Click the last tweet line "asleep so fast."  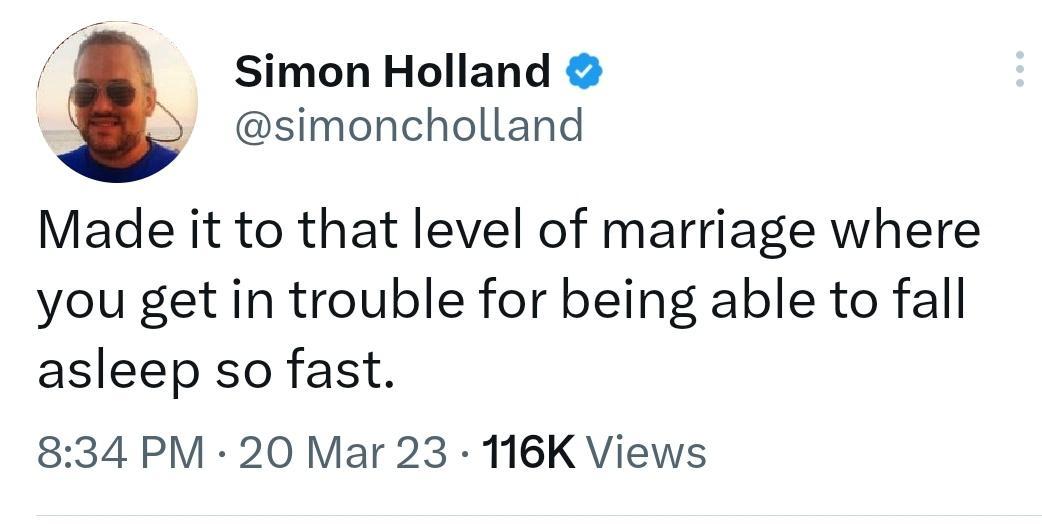point(210,373)
